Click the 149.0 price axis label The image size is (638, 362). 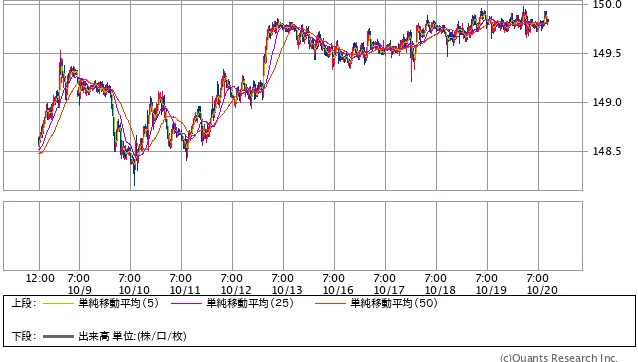607,102
